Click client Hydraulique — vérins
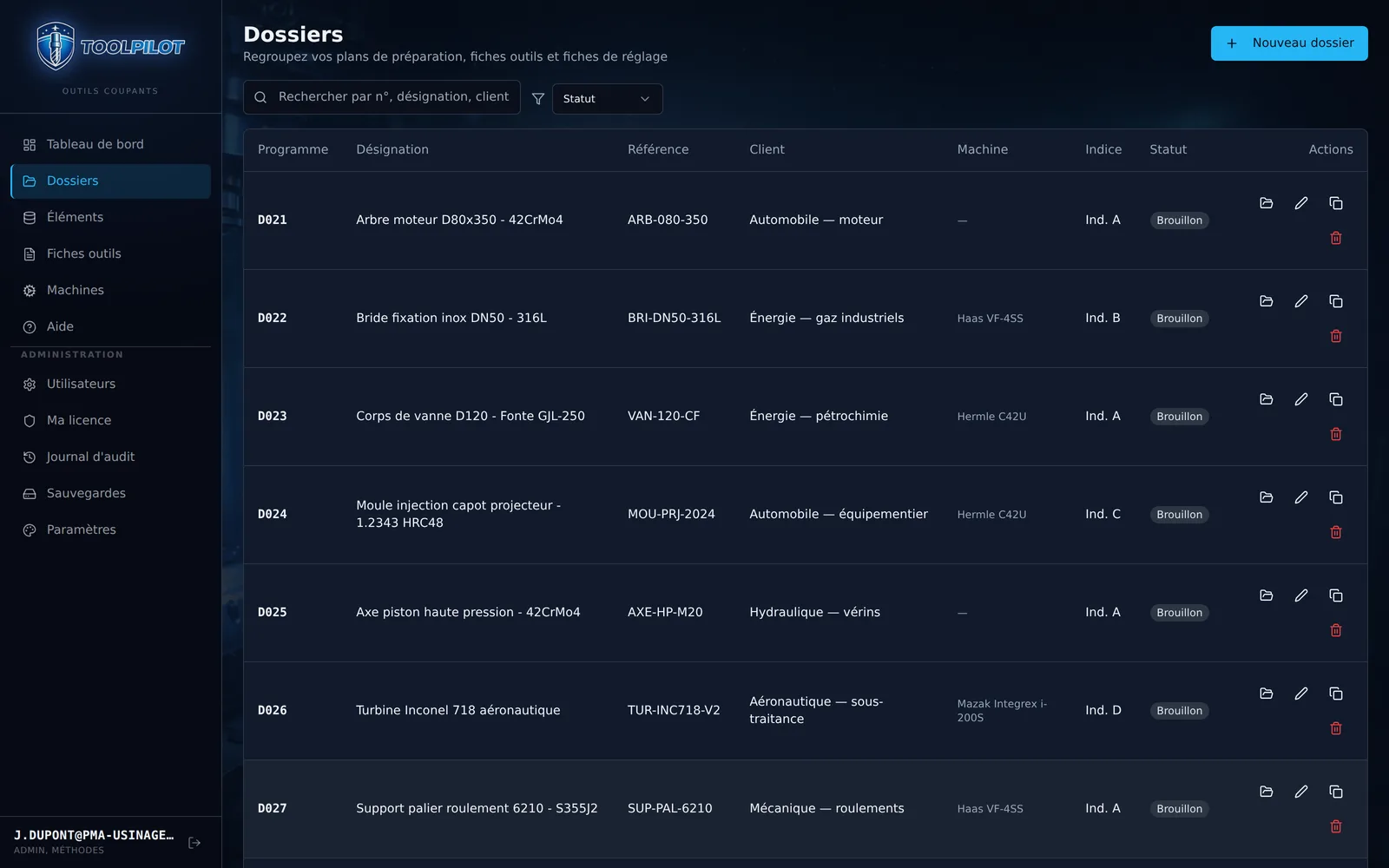This screenshot has height=868, width=1389. pos(814,613)
